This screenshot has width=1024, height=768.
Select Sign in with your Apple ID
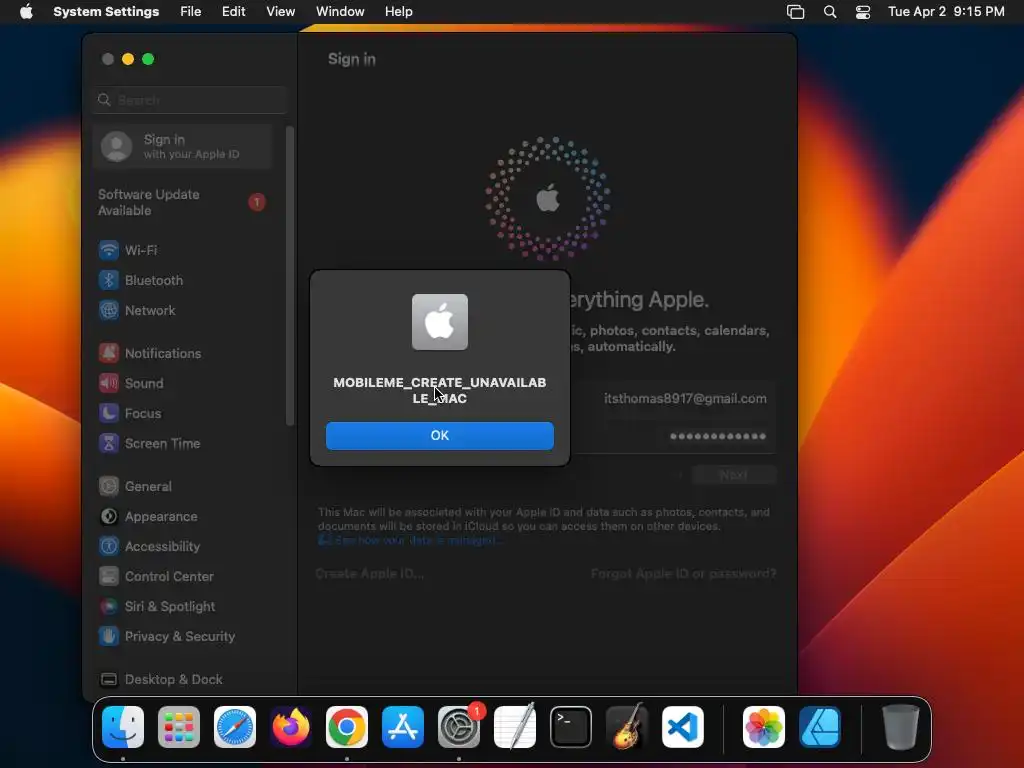[x=182, y=146]
